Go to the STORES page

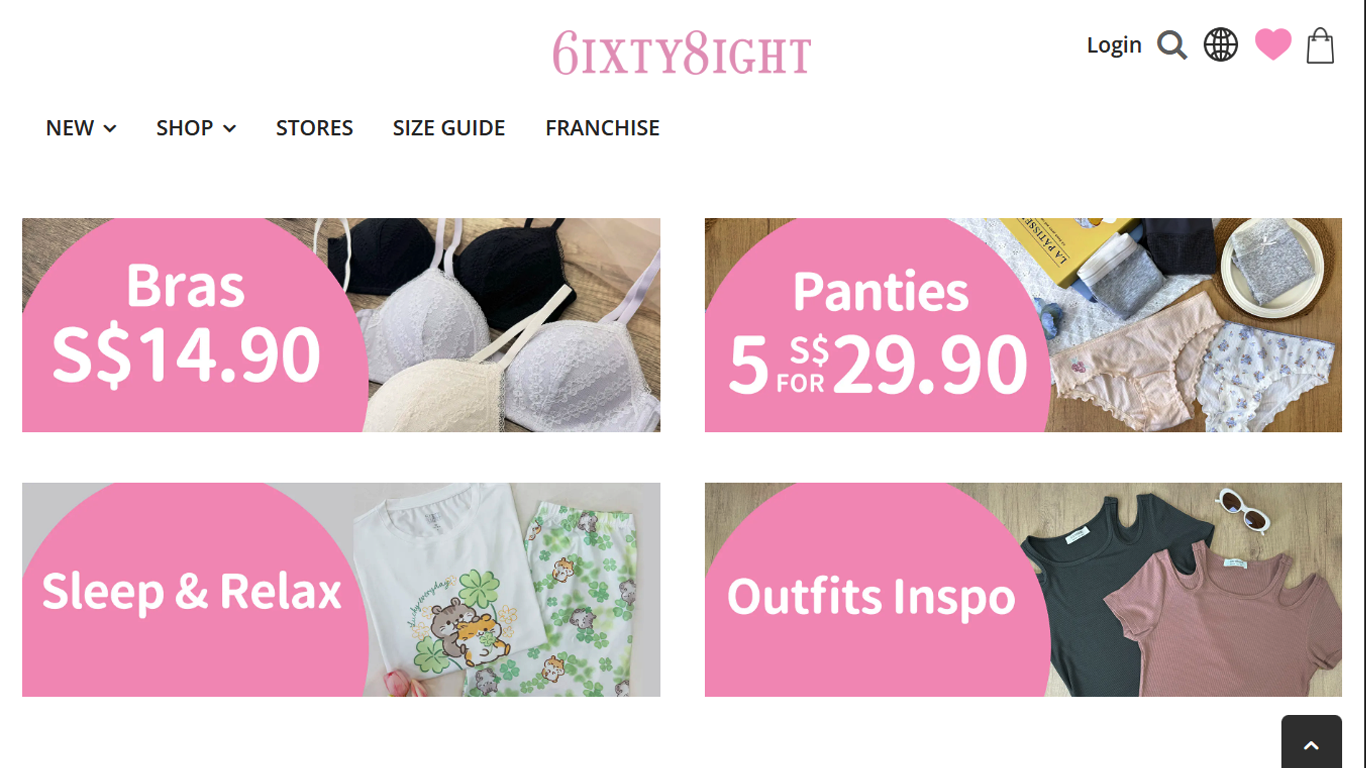coord(314,128)
